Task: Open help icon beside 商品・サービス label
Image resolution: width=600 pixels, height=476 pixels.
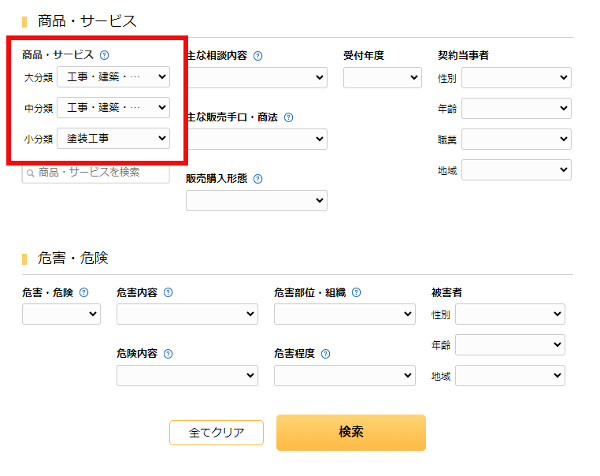Action: click(x=104, y=55)
